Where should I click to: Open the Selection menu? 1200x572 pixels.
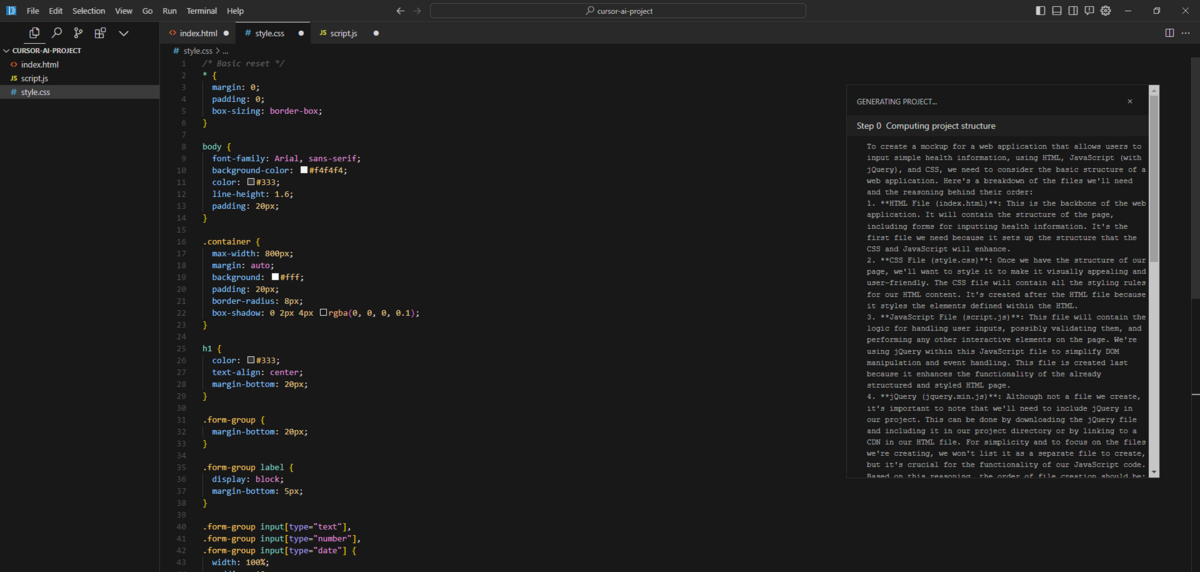(x=89, y=10)
